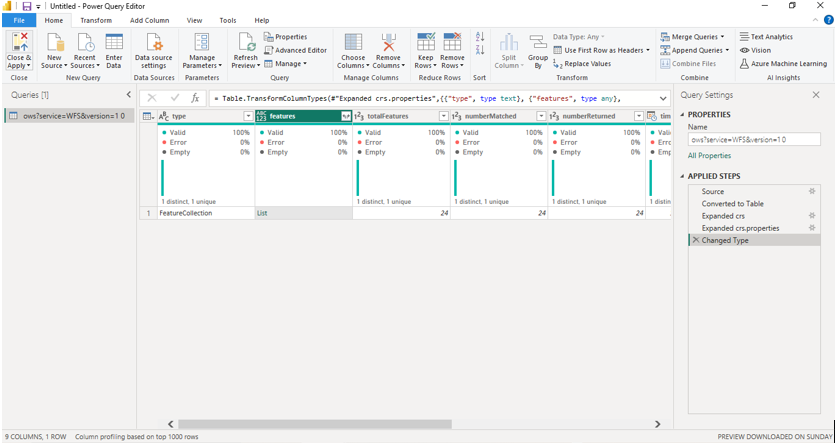Click the horizontal scrollbar left arrow
This screenshot has height=443, width=839.
[x=171, y=424]
